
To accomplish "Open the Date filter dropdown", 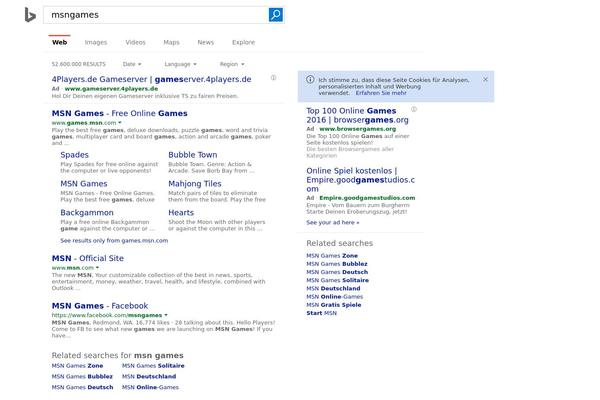I will pyautogui.click(x=132, y=64).
